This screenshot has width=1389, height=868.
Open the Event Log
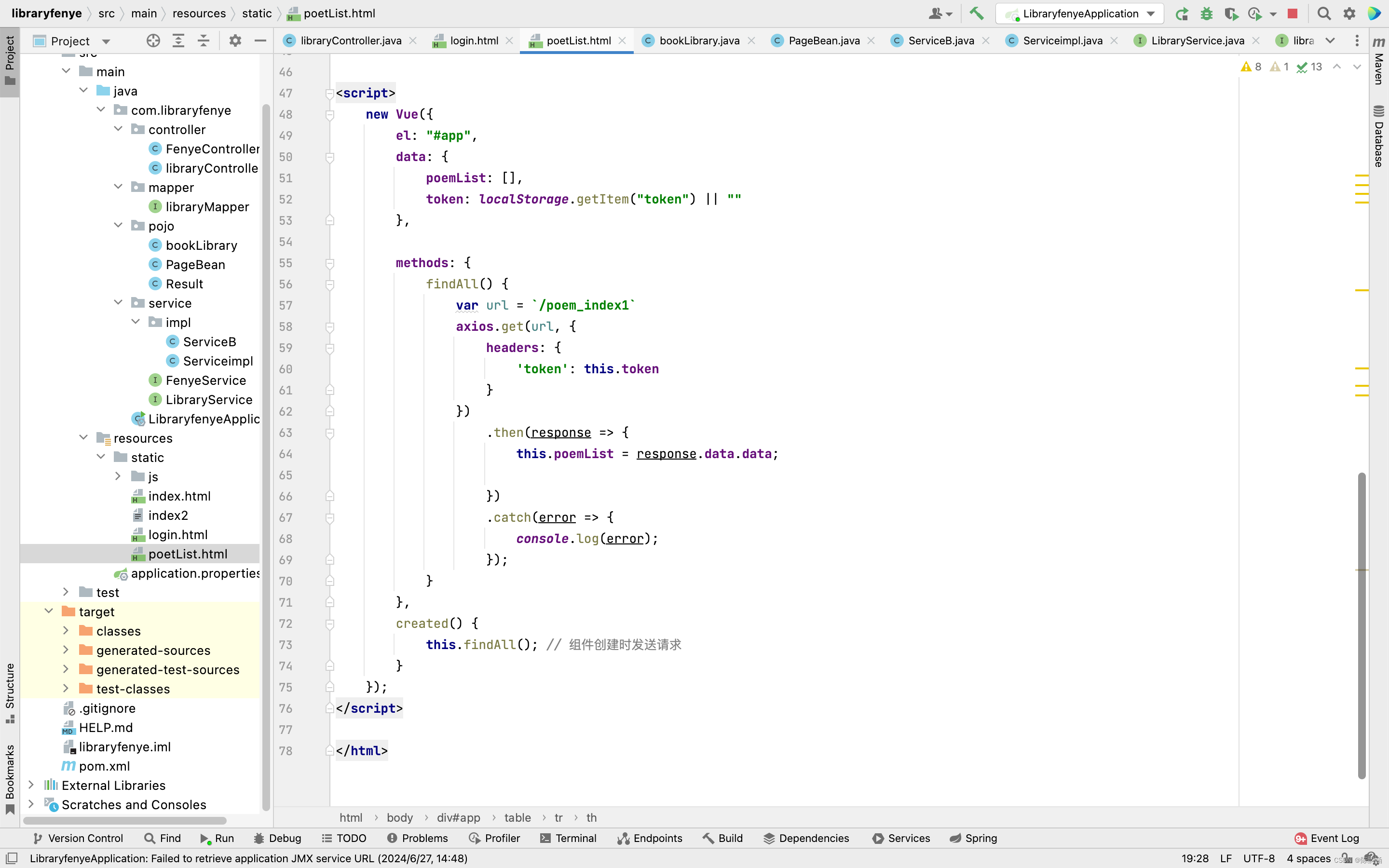(1327, 838)
